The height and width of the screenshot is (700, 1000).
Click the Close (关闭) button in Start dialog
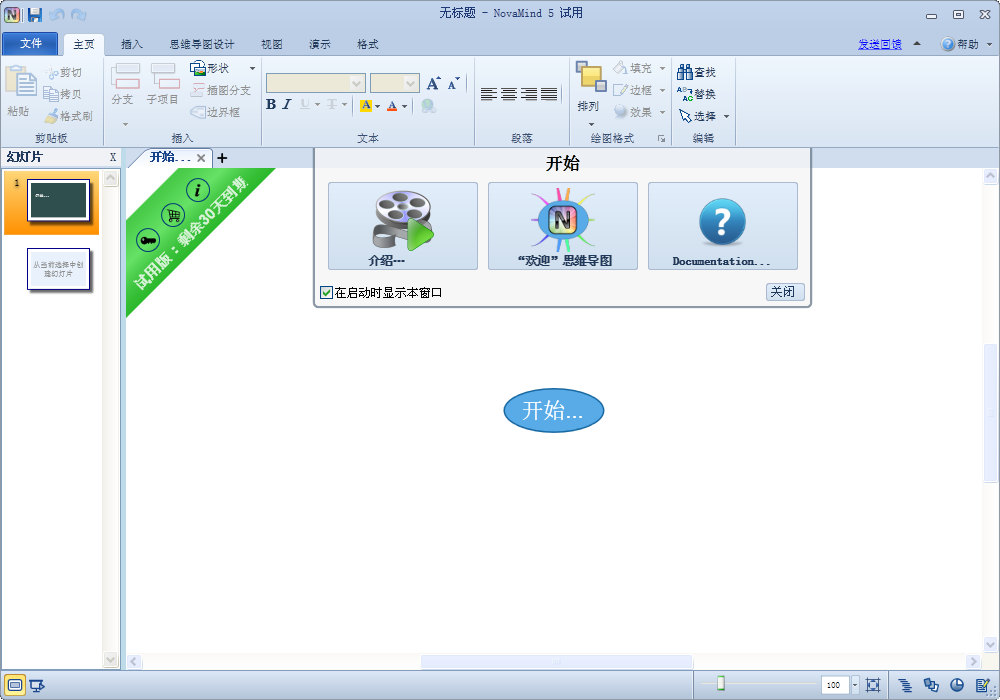click(785, 292)
